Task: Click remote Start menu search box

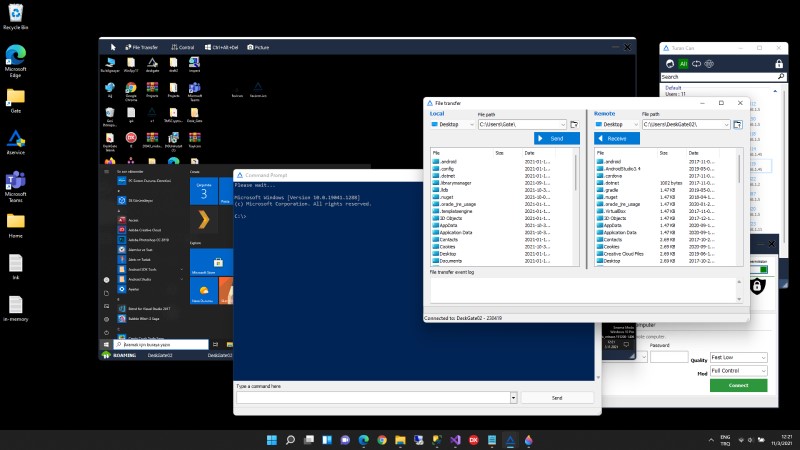Action: coord(161,344)
